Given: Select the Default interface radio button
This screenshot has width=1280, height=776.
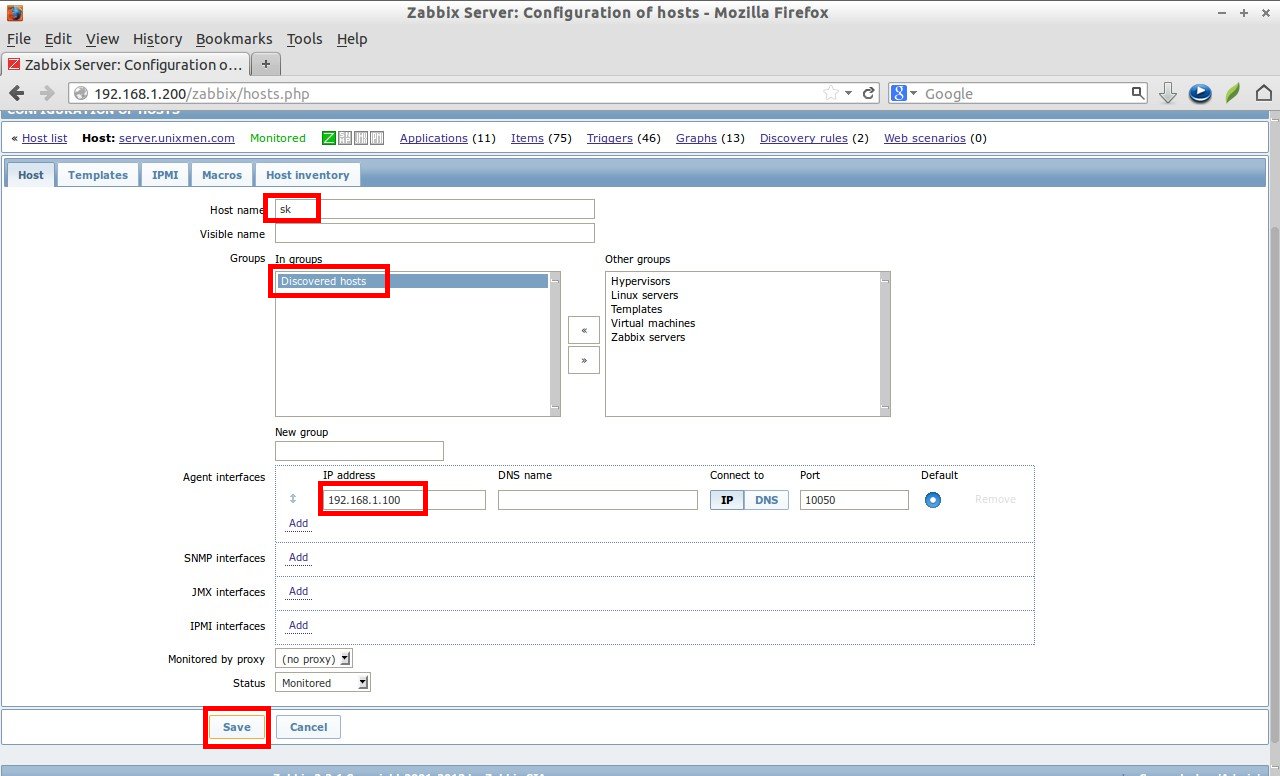Looking at the screenshot, I should [933, 499].
